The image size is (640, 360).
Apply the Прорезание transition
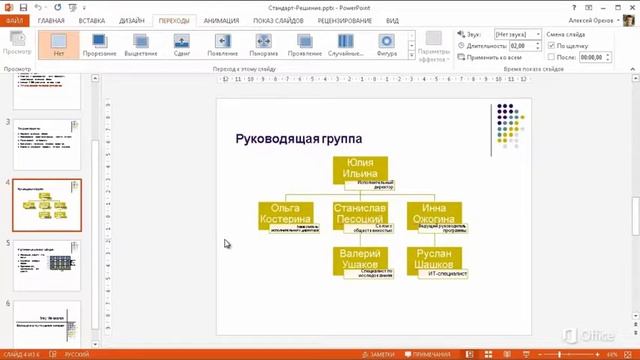click(x=100, y=45)
